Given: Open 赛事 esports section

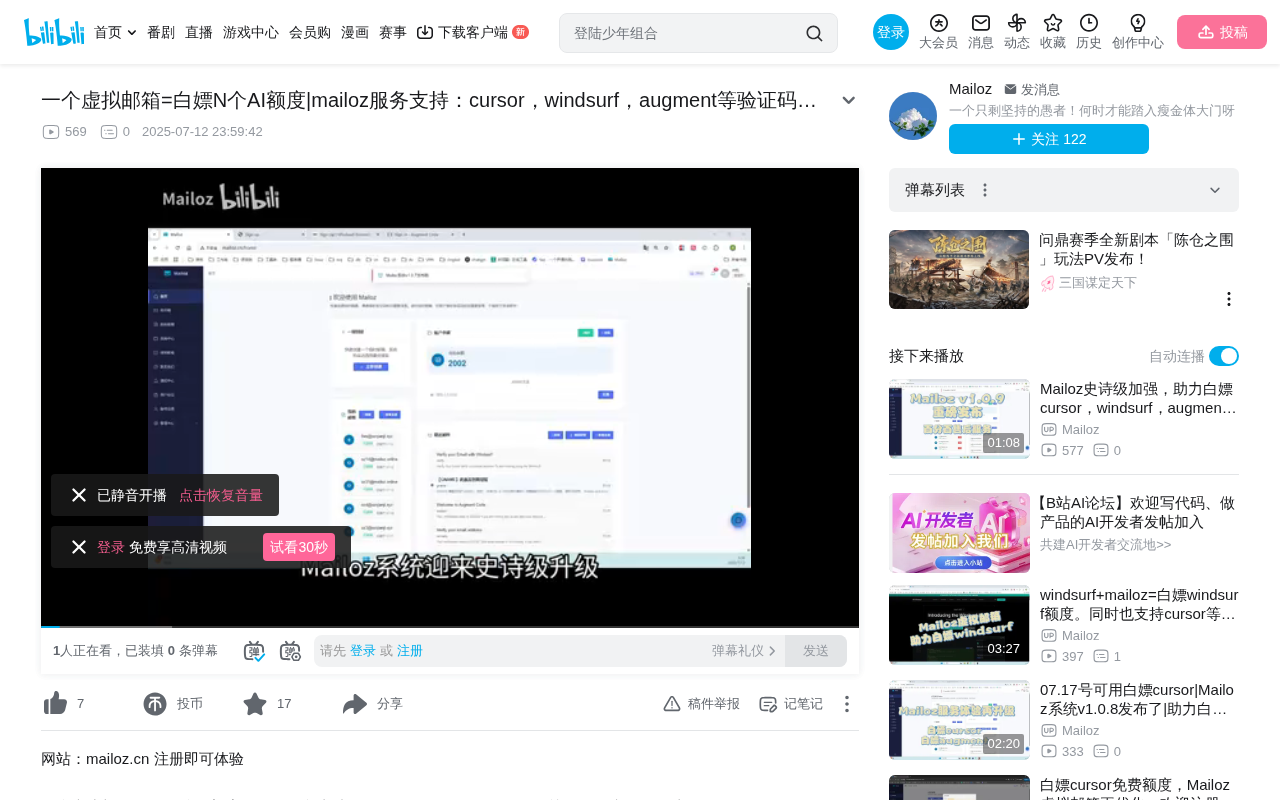Looking at the screenshot, I should (393, 32).
